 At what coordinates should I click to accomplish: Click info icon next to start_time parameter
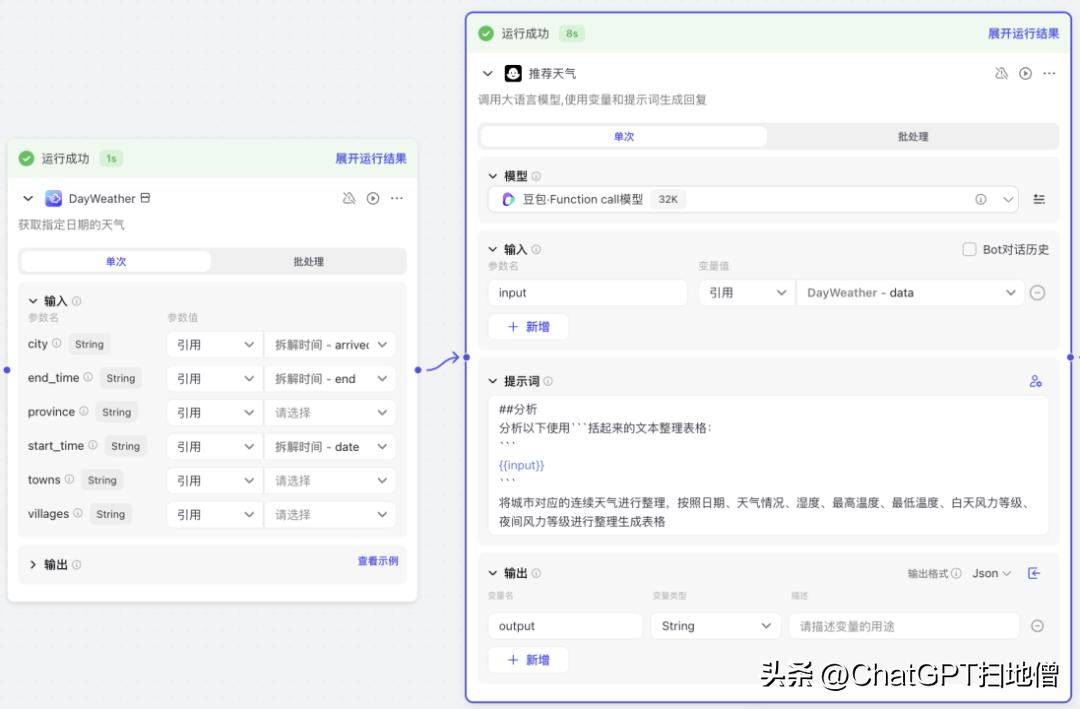[92, 445]
